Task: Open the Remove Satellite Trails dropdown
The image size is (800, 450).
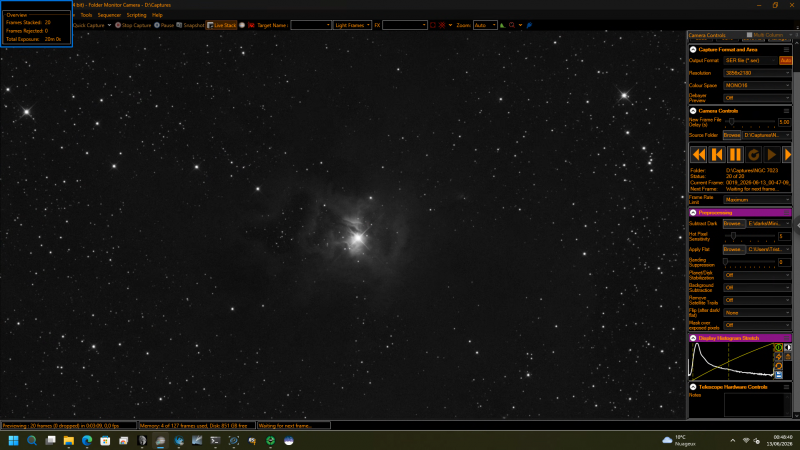Action: (757, 300)
